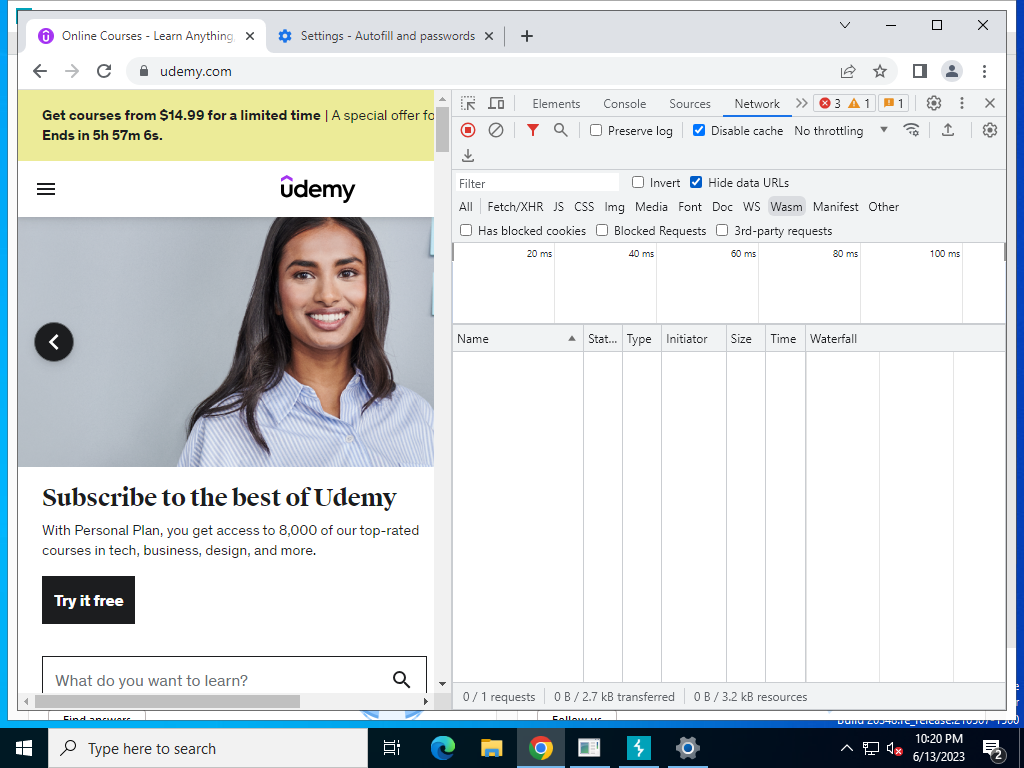Image resolution: width=1024 pixels, height=768 pixels.
Task: Switch to Sources tab
Action: tap(690, 104)
